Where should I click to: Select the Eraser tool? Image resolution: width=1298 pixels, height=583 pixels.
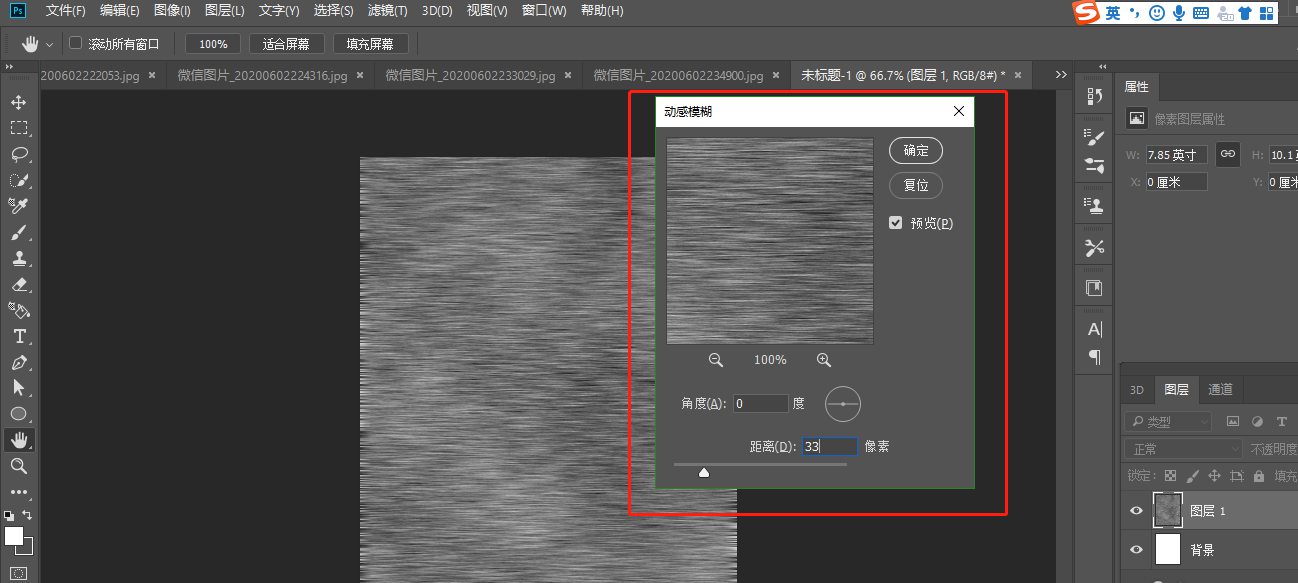(21, 283)
